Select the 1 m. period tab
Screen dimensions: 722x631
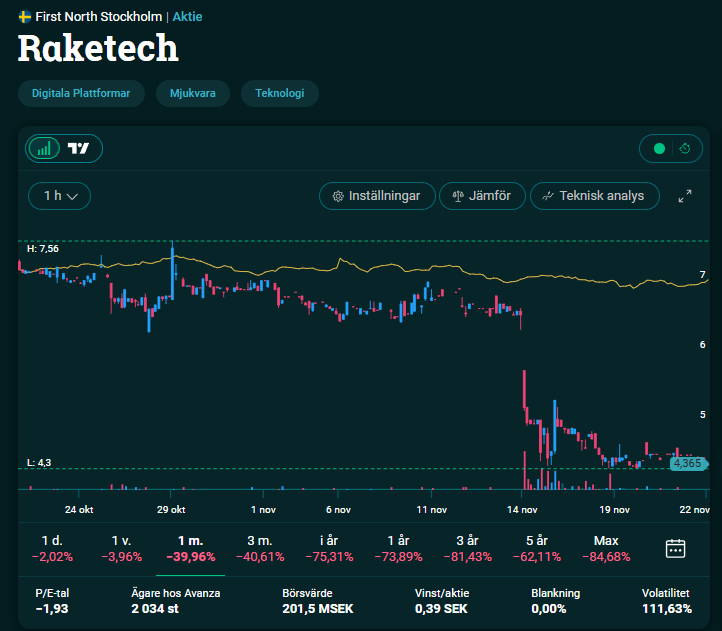click(191, 549)
